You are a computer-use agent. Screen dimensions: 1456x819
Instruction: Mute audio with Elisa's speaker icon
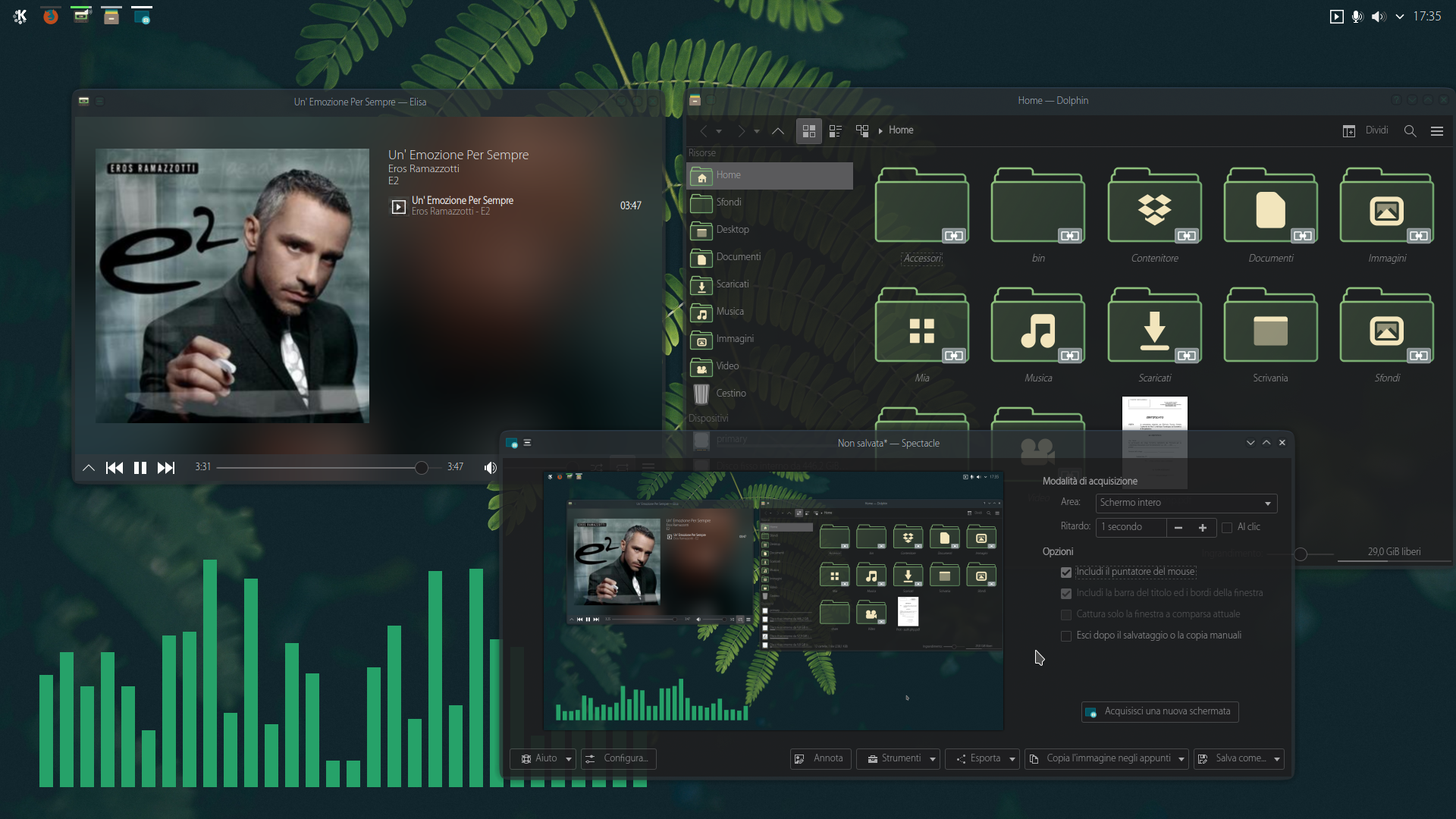point(491,468)
